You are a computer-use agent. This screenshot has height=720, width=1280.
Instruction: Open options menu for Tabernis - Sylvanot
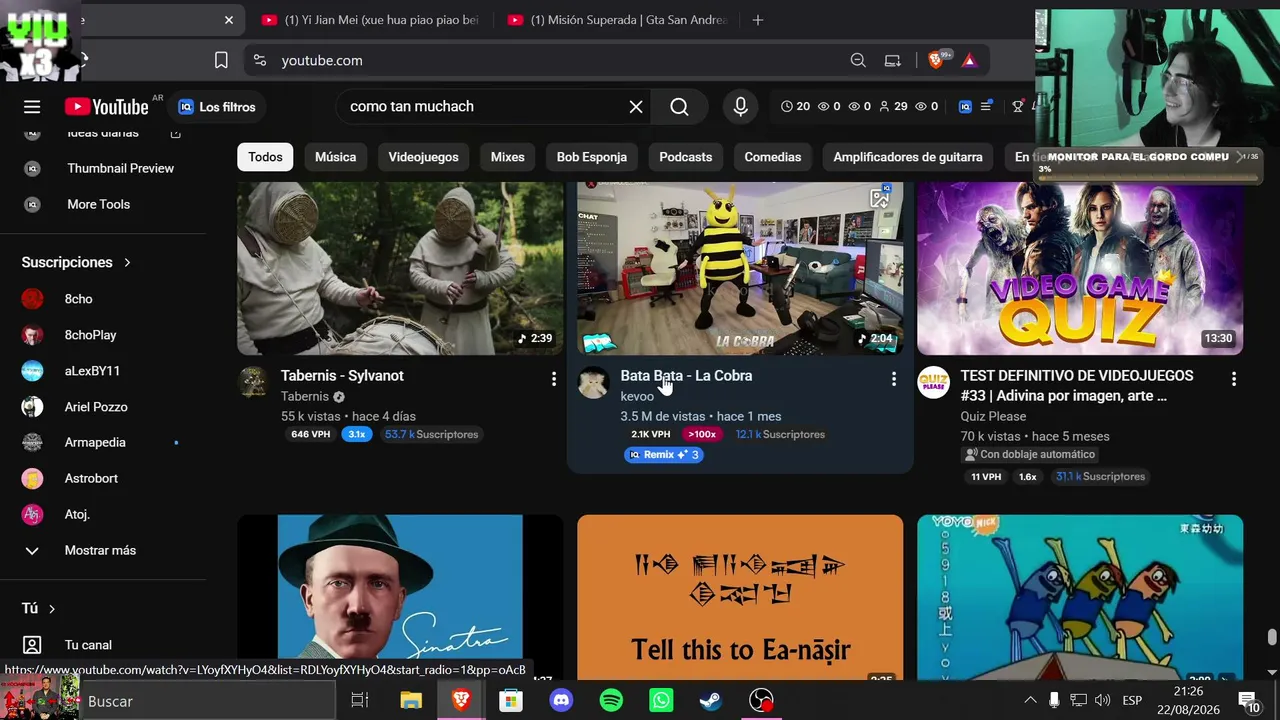click(x=553, y=379)
